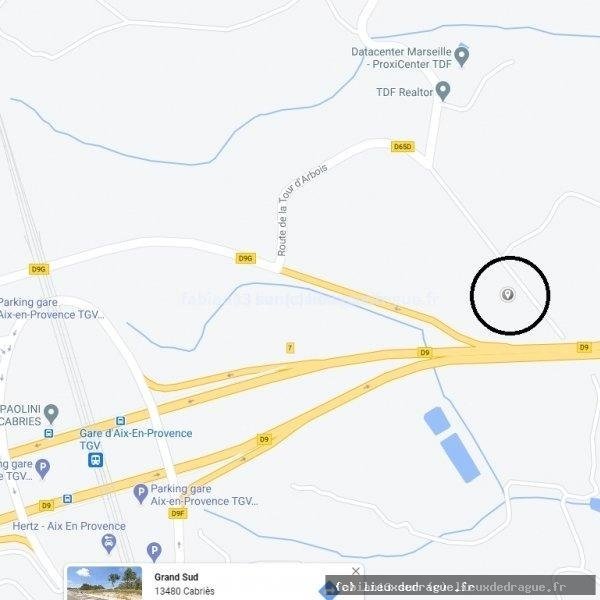This screenshot has height=600, width=600.
Task: Click the Datacenter Marseille ProxiCenter TDF pin
Action: click(462, 57)
